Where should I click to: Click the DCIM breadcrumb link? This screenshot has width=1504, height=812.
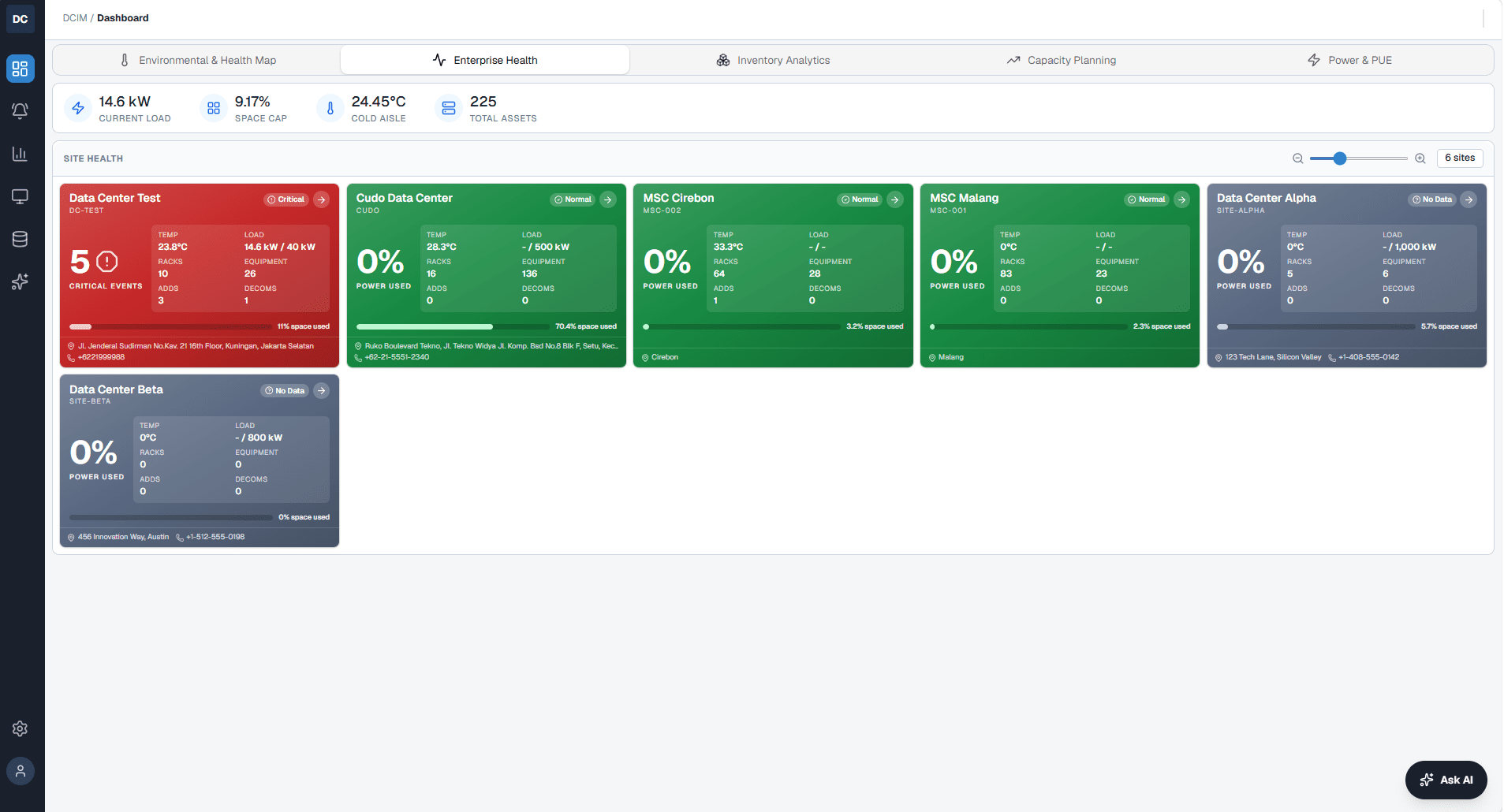[x=75, y=18]
